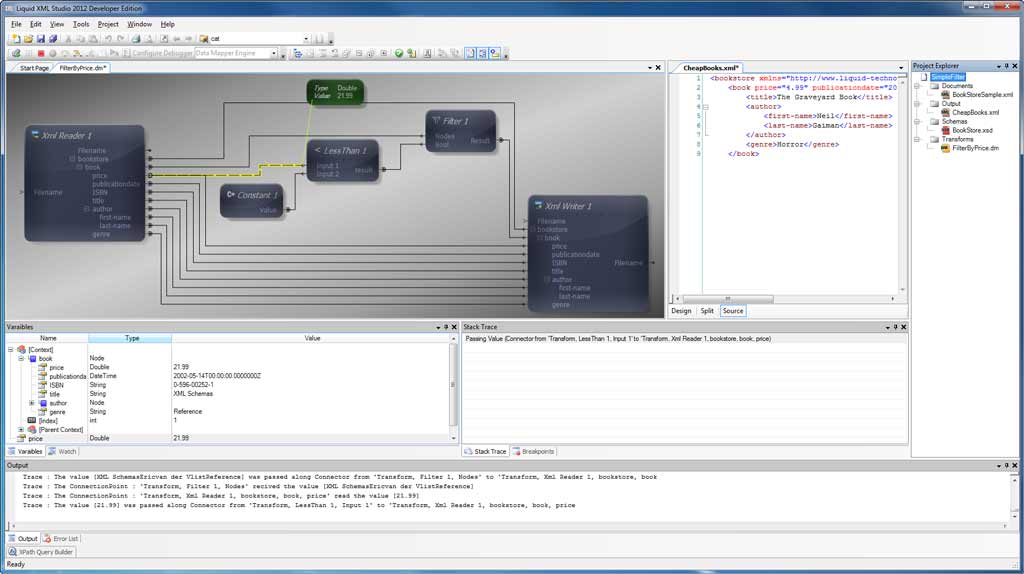Image resolution: width=1024 pixels, height=574 pixels.
Task: Click the FilterByPrice.dm transform file icon
Action: tap(945, 148)
